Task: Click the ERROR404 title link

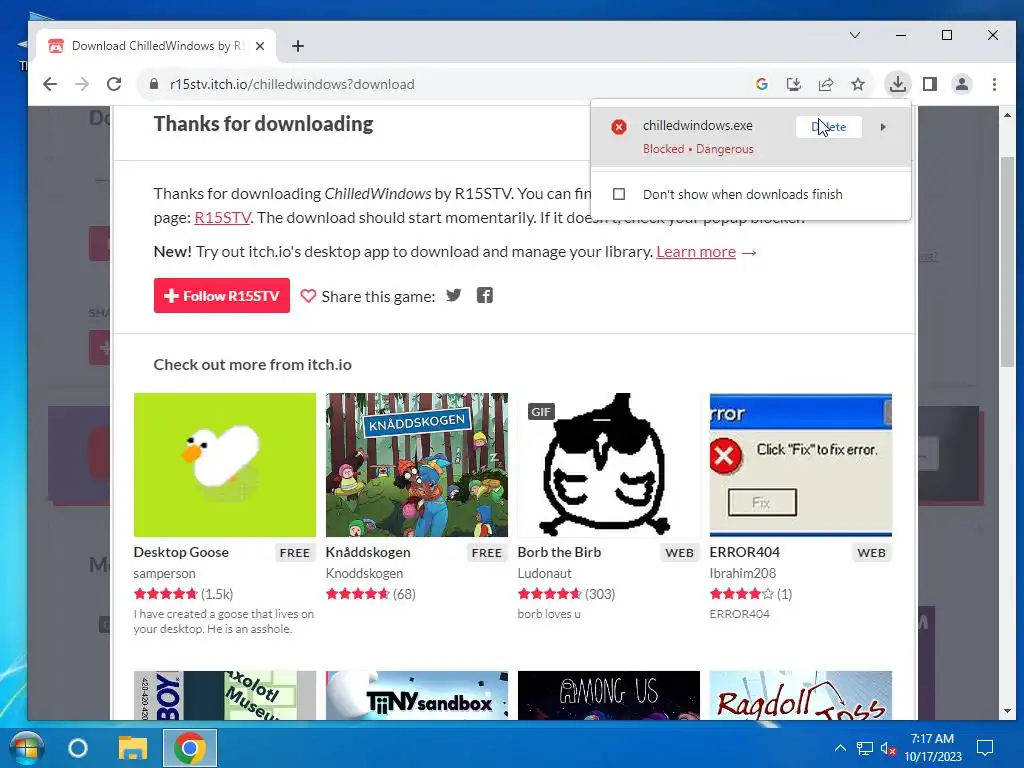Action: point(744,552)
